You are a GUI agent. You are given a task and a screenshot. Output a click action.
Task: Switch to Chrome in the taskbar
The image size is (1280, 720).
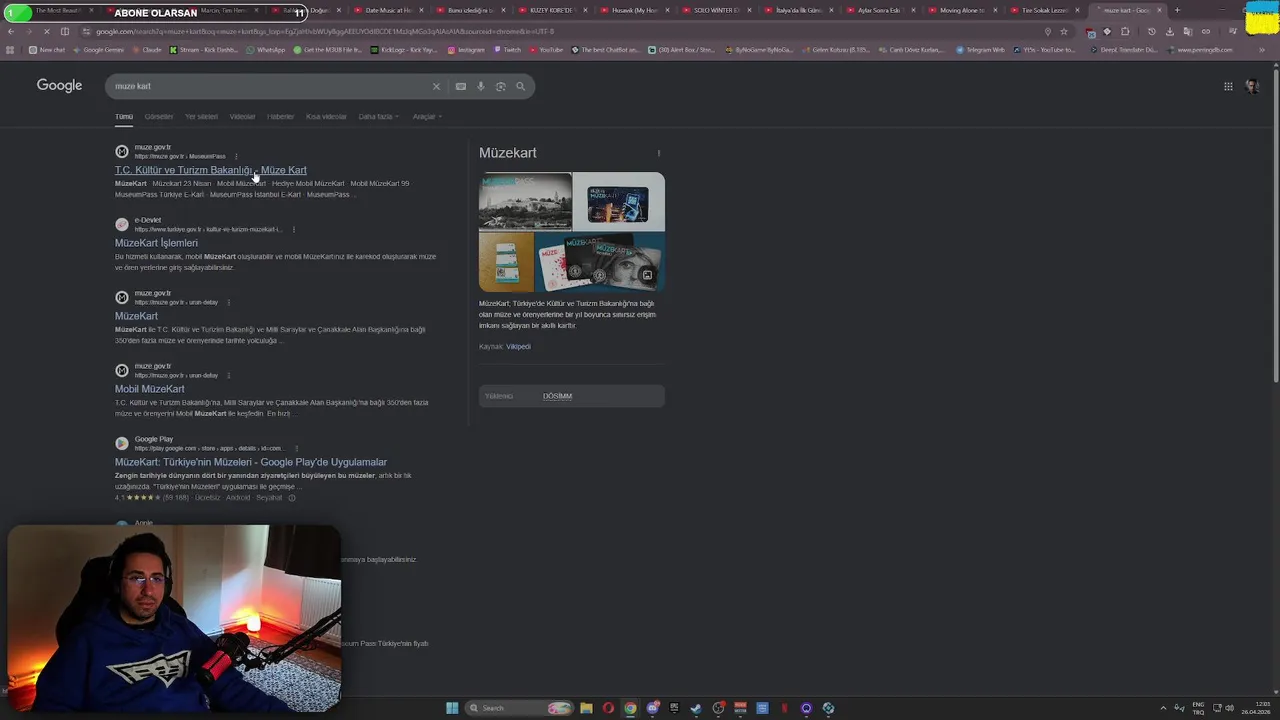[x=630, y=708]
